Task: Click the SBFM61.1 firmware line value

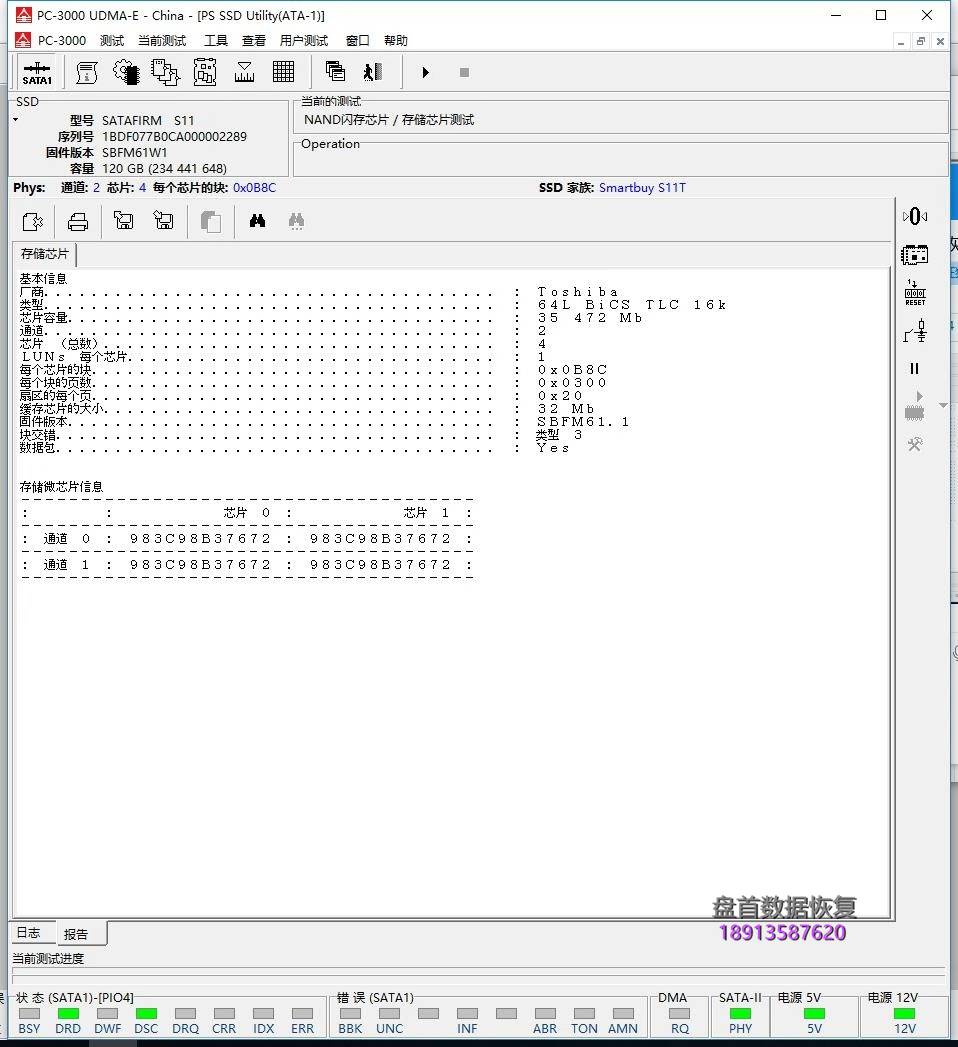Action: coord(583,422)
